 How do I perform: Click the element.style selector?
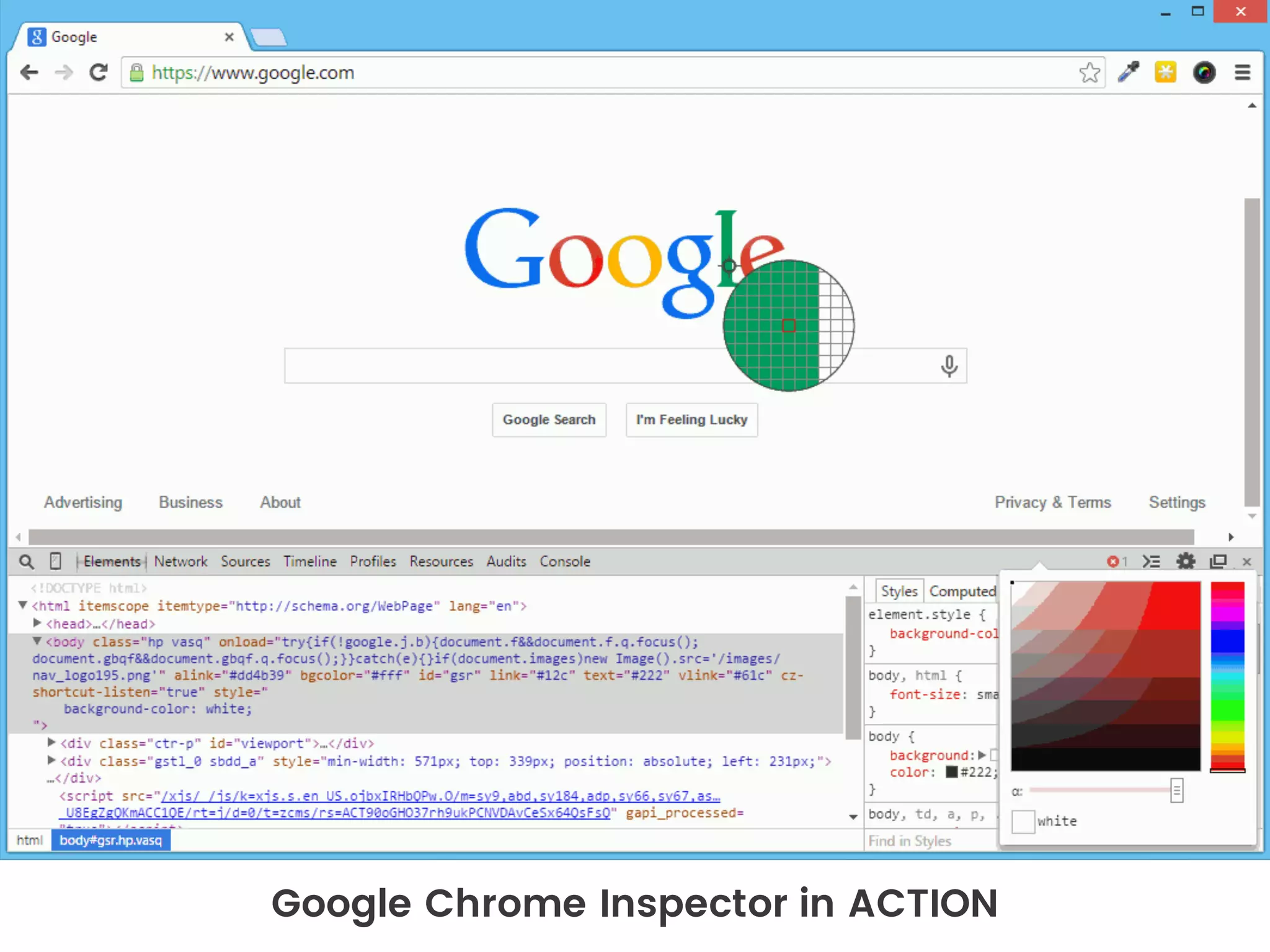[919, 615]
